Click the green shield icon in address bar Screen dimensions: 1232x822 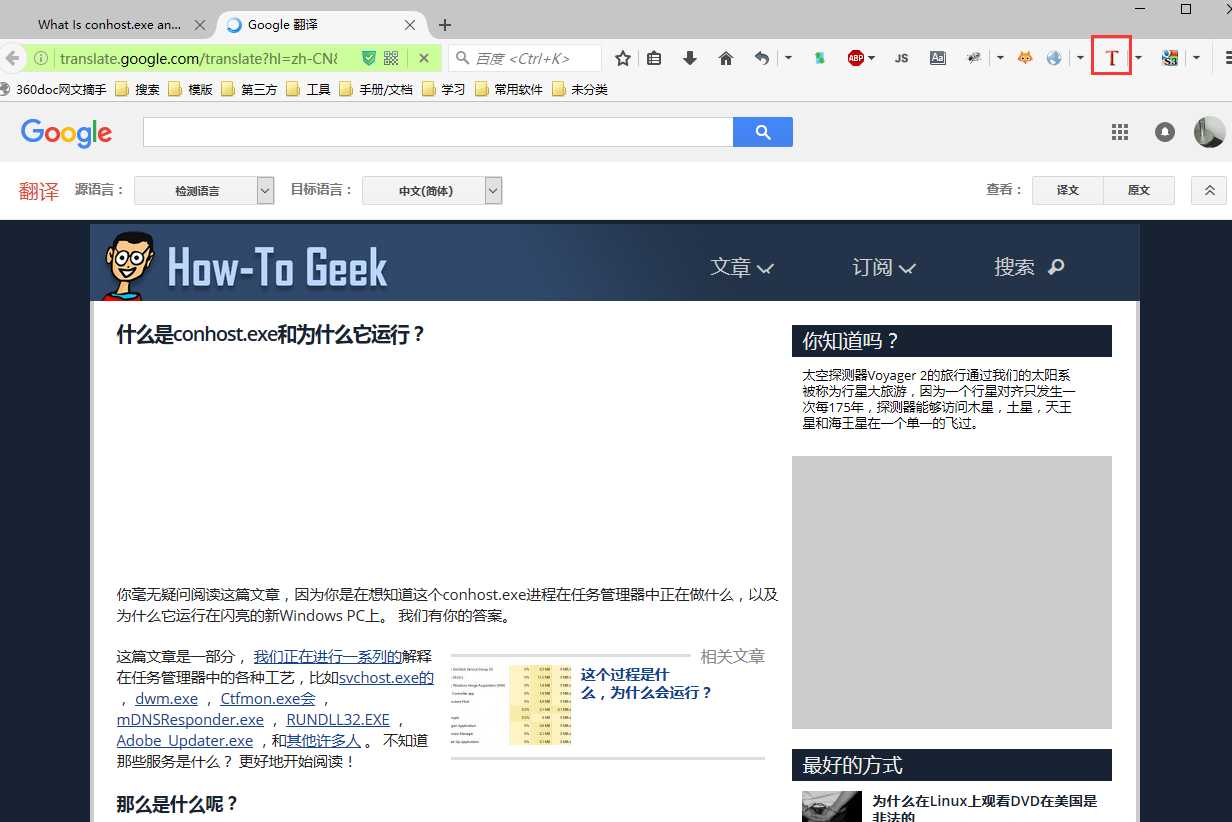369,58
